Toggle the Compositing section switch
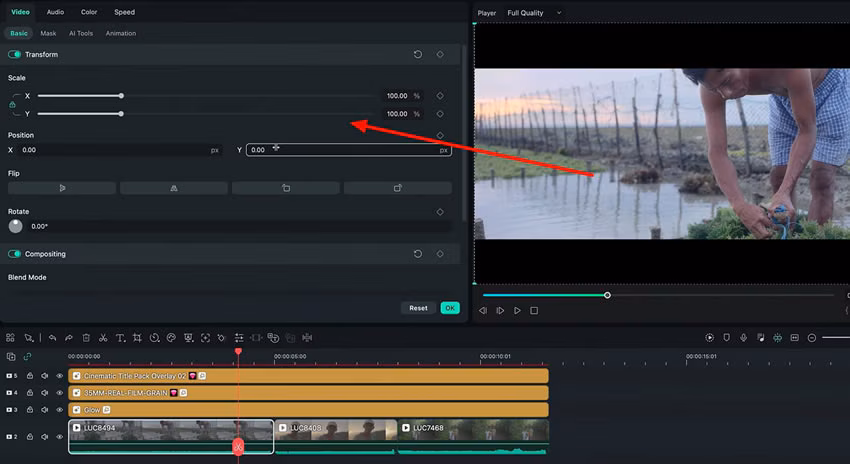This screenshot has height=464, width=850. [x=15, y=254]
